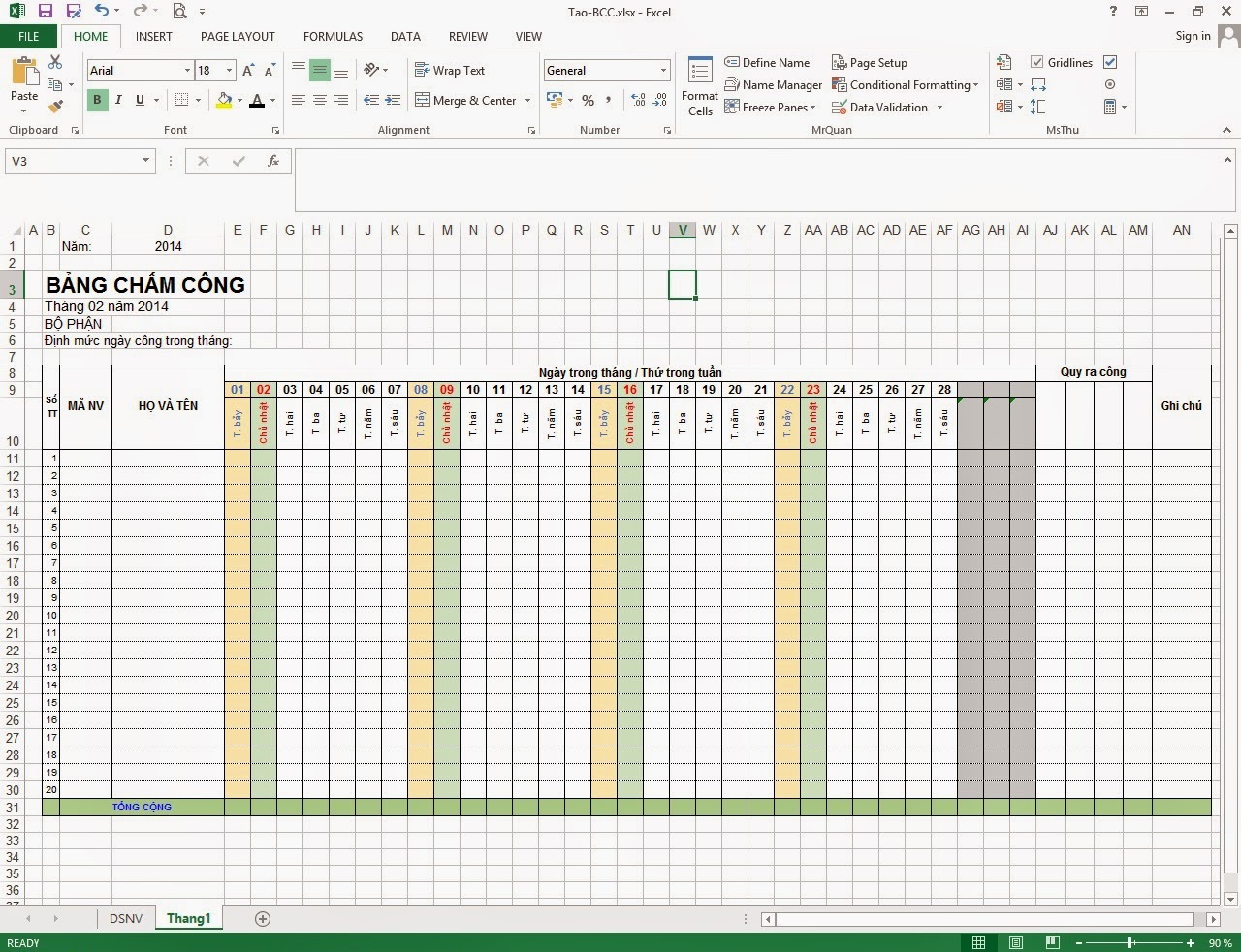The height and width of the screenshot is (952, 1241).
Task: Select the radio button in MsThu group
Action: click(x=1111, y=84)
